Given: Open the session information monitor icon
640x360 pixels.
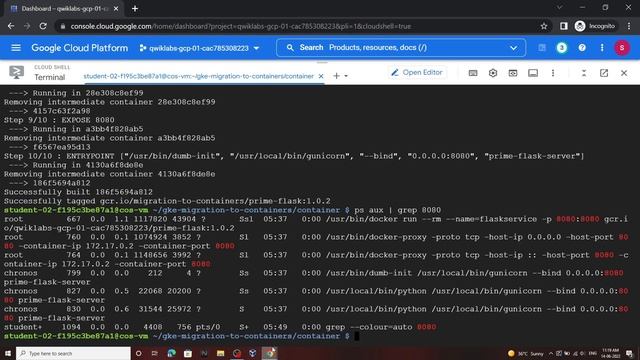Looking at the screenshot, I should tap(533, 73).
